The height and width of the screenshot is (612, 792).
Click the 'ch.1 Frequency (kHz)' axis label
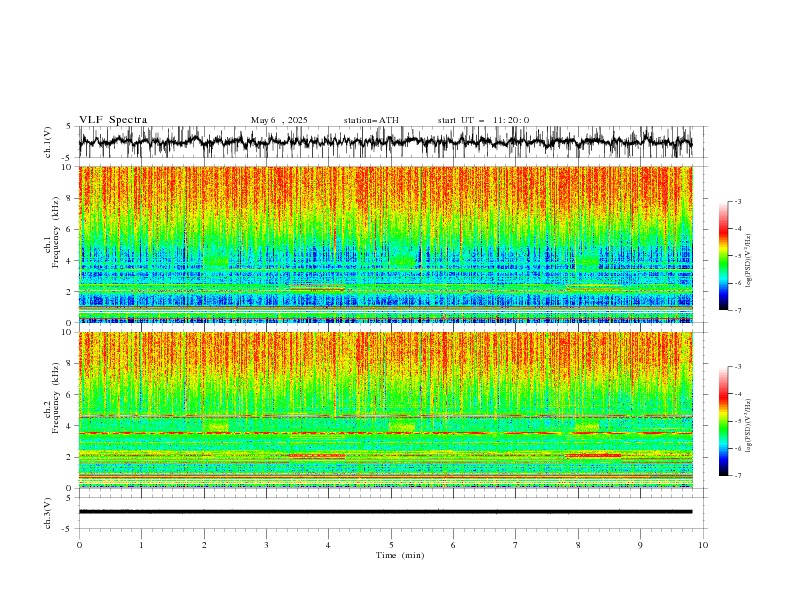tap(52, 232)
